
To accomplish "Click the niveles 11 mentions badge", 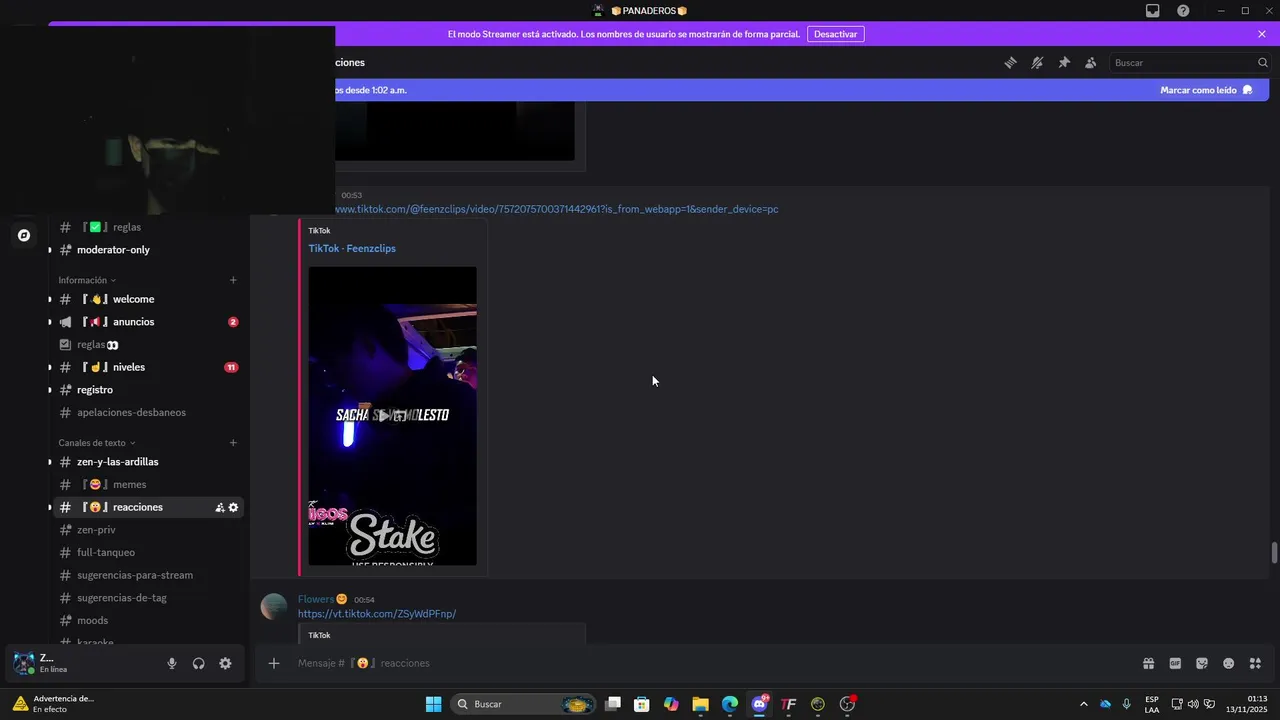I will [231, 367].
